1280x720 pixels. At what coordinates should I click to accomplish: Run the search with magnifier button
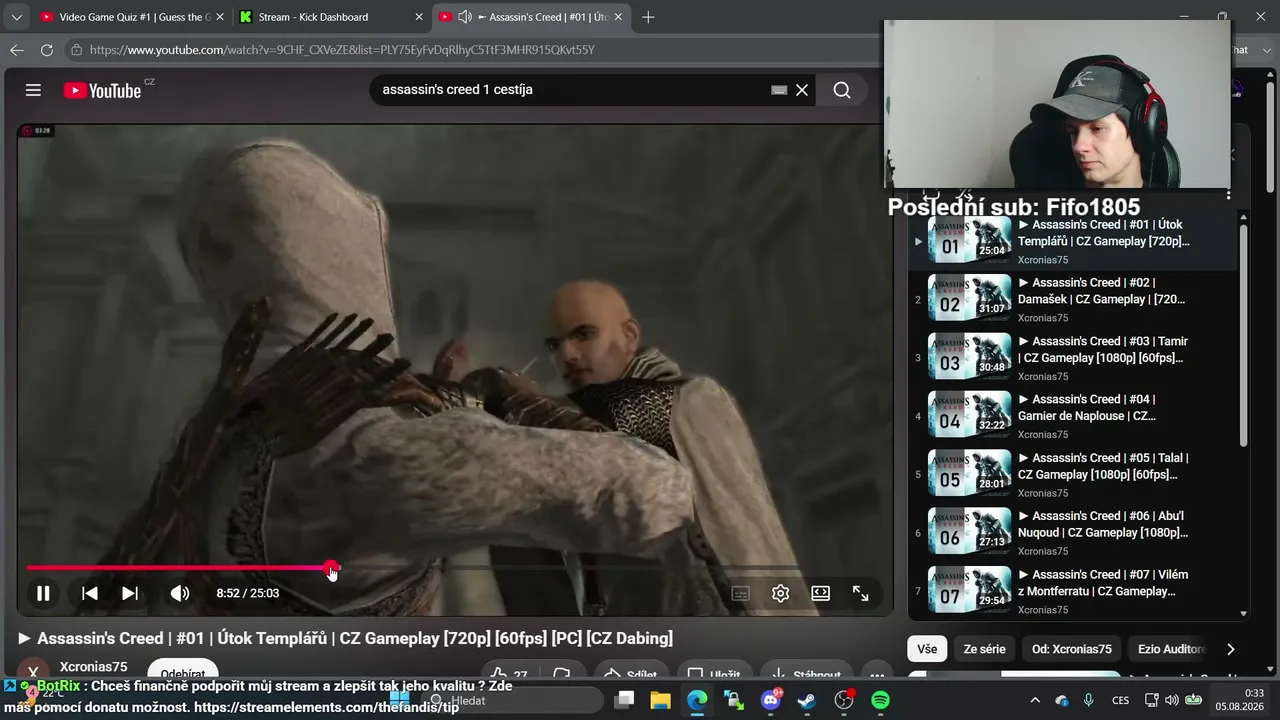pos(842,90)
